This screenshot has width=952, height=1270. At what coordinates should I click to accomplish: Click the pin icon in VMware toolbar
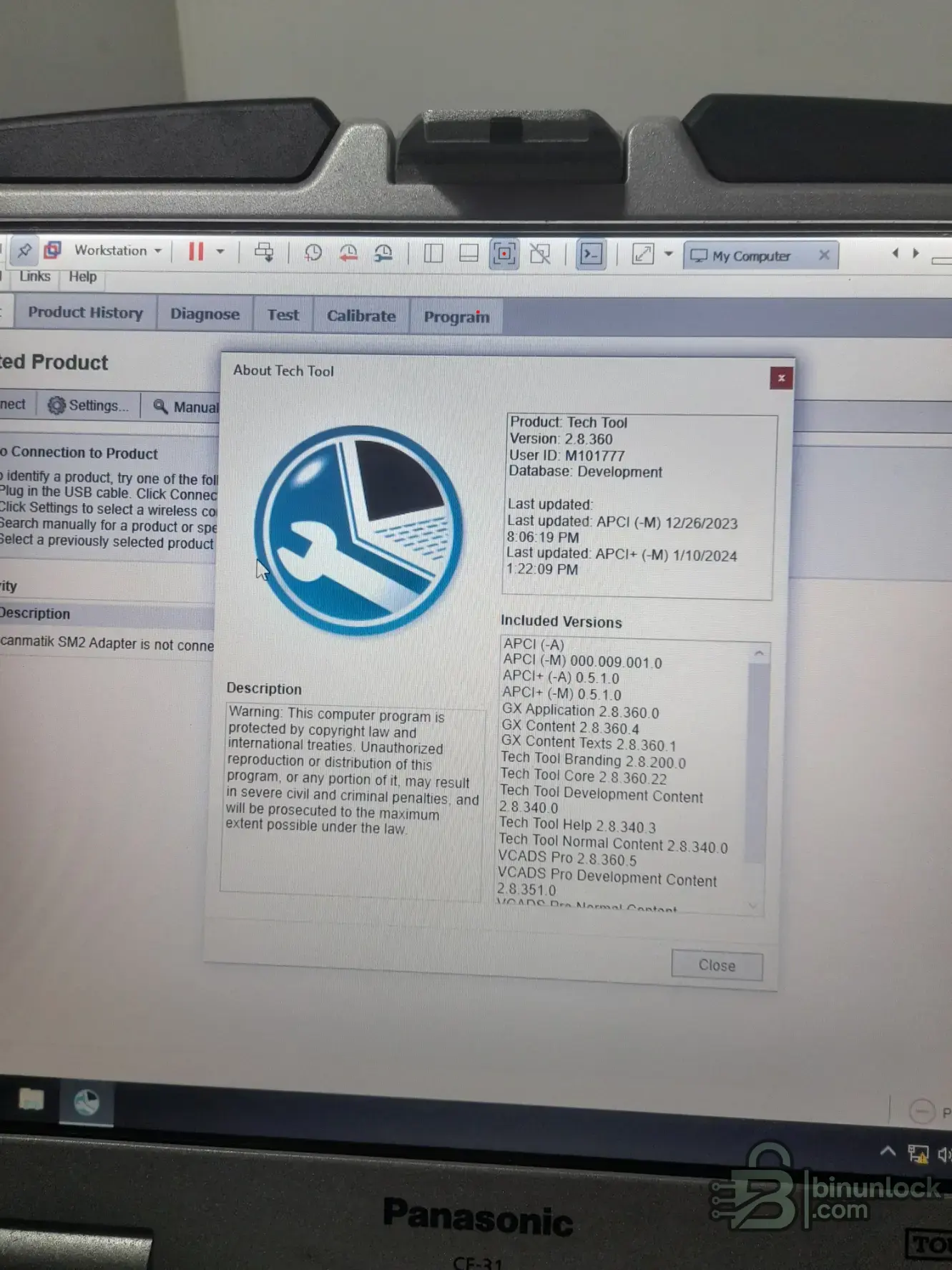[24, 250]
